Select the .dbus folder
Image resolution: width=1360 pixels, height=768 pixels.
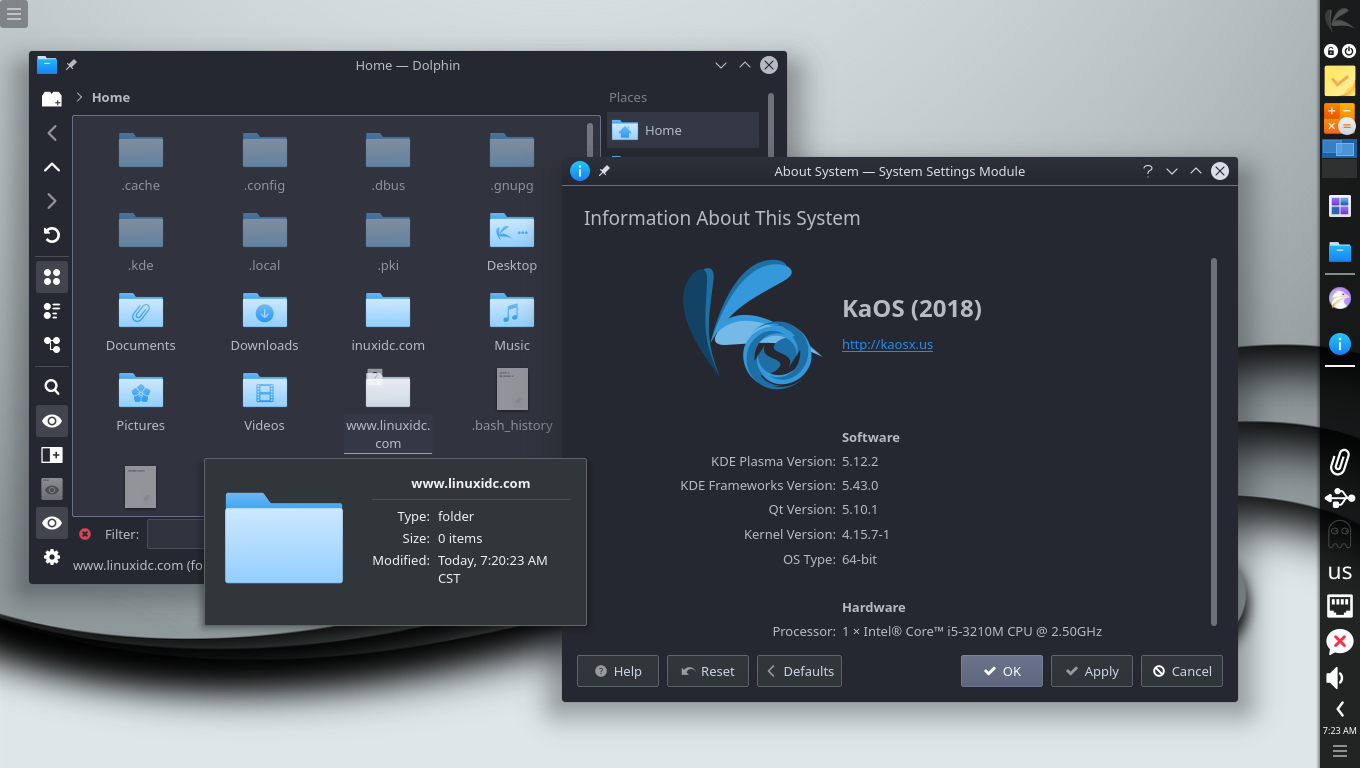pos(388,162)
